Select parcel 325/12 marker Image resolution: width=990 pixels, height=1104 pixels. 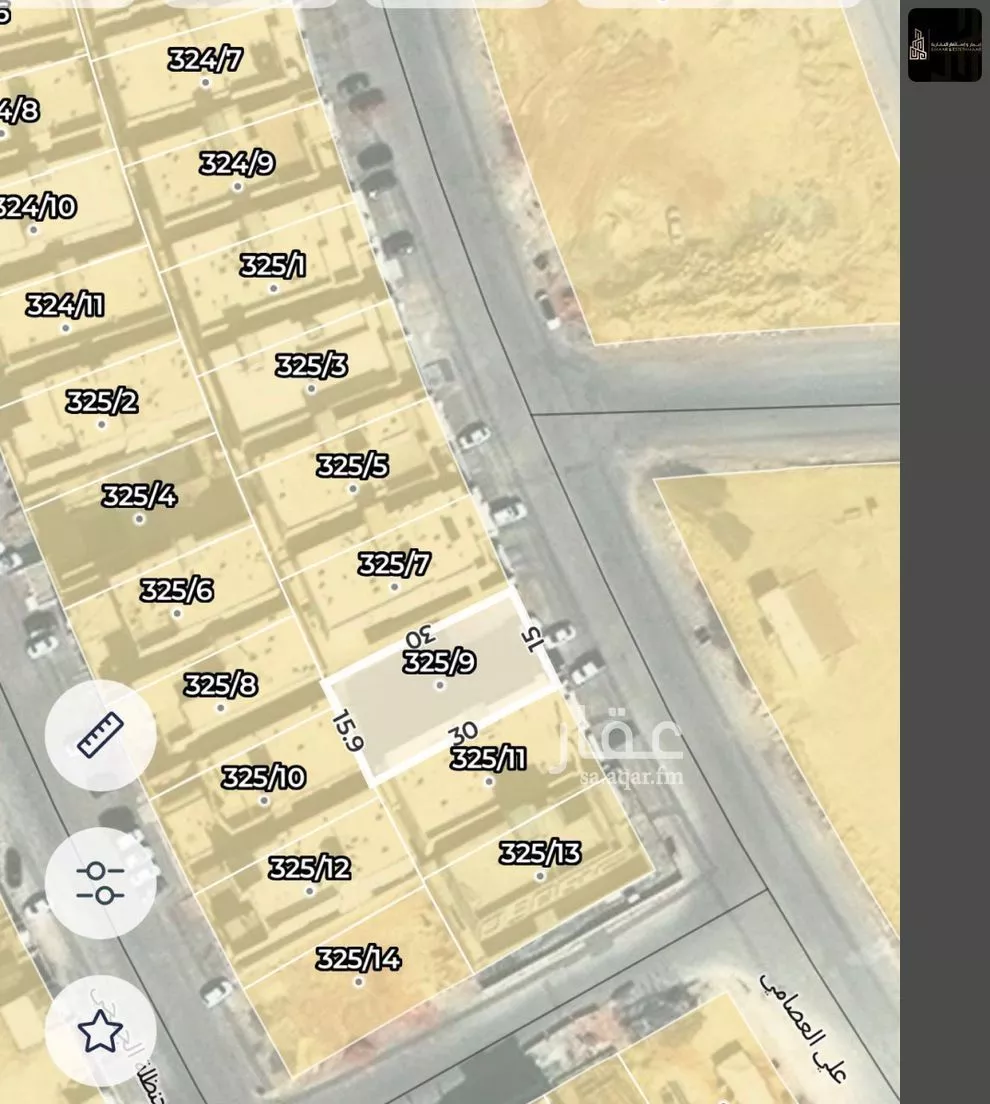point(310,891)
